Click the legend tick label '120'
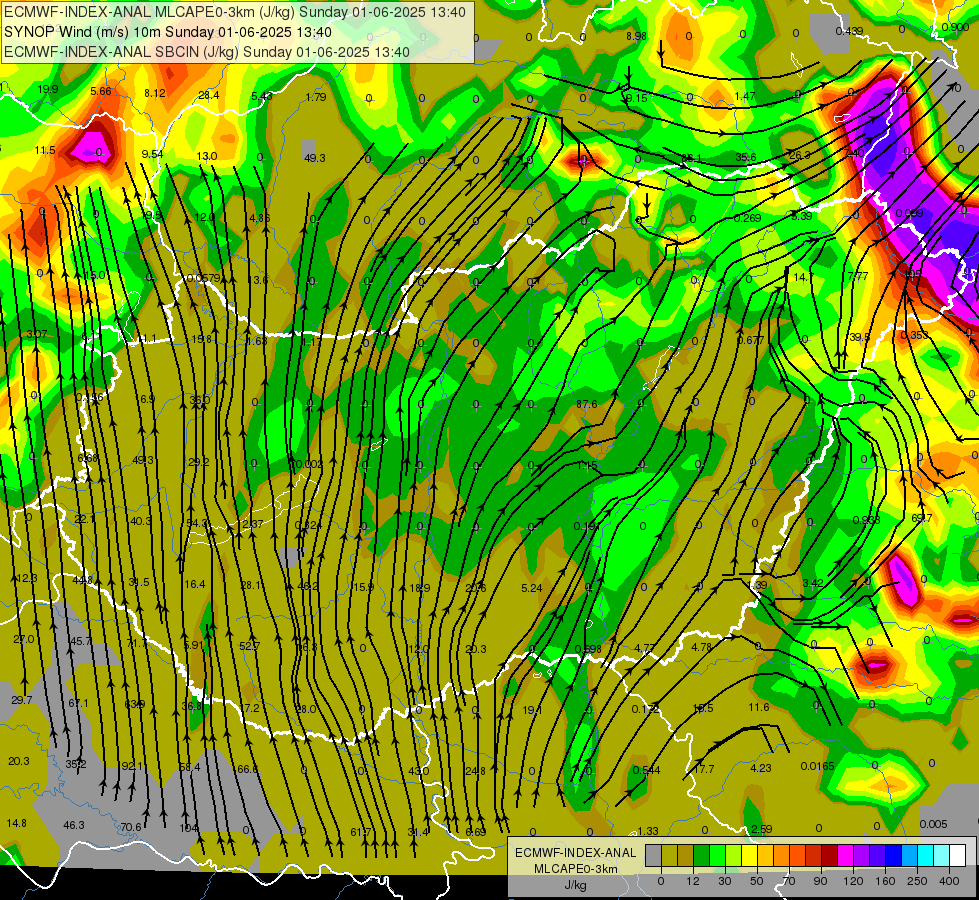 853,881
